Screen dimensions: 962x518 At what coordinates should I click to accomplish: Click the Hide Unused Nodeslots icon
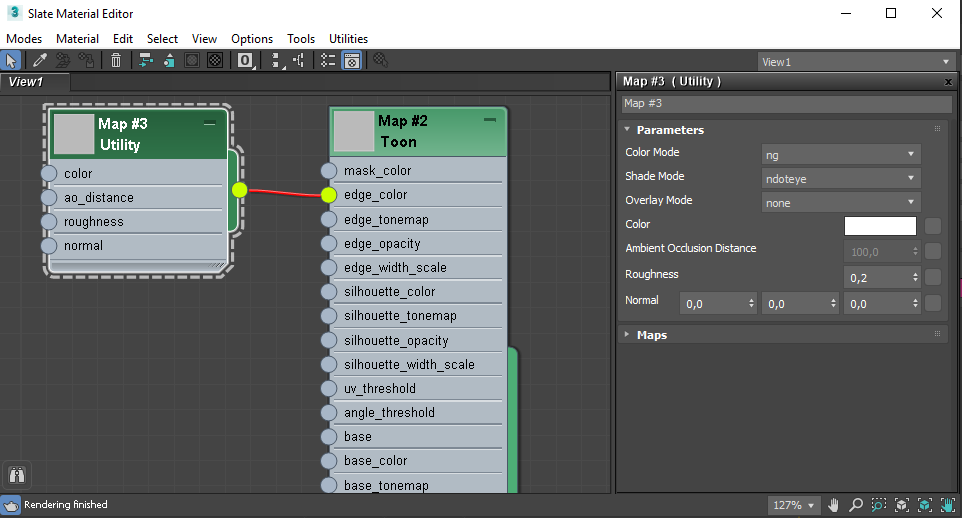pyautogui.click(x=168, y=60)
